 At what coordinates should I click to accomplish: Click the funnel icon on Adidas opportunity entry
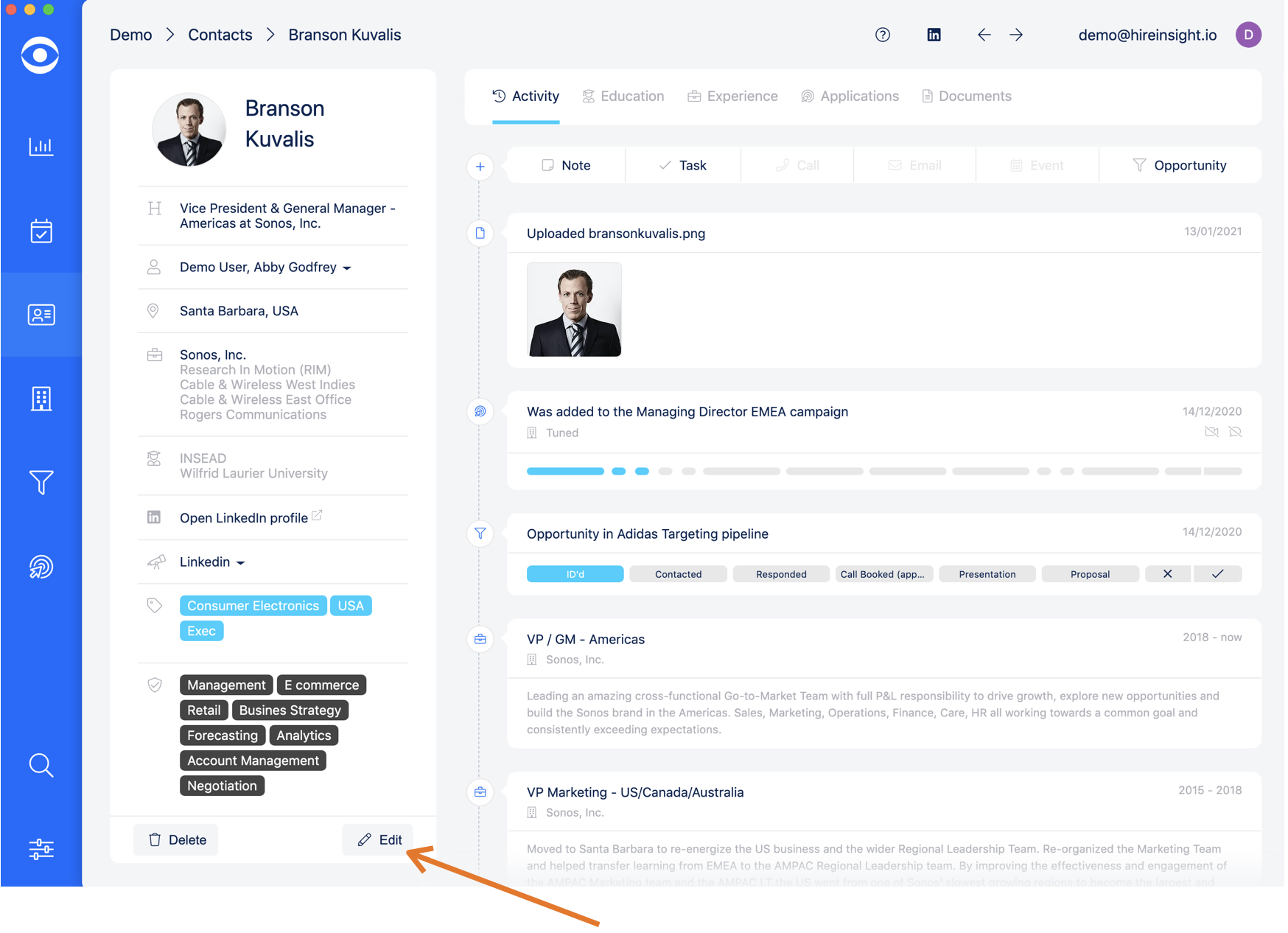point(480,534)
